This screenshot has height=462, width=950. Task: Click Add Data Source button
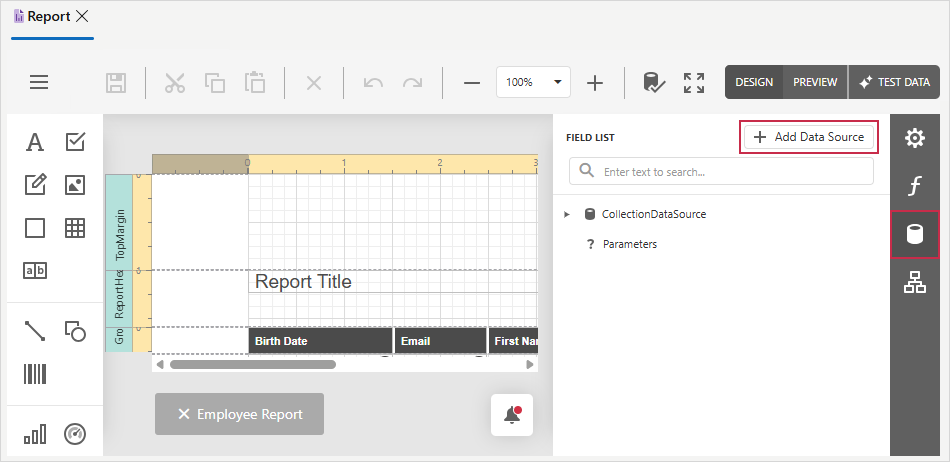point(809,137)
